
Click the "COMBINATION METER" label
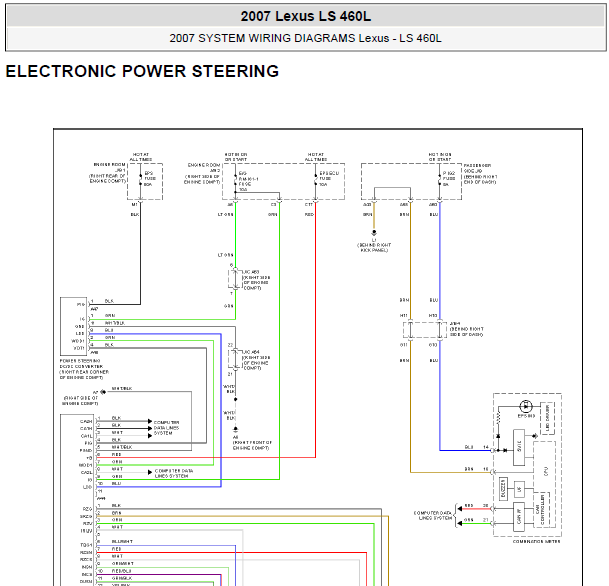tap(536, 541)
